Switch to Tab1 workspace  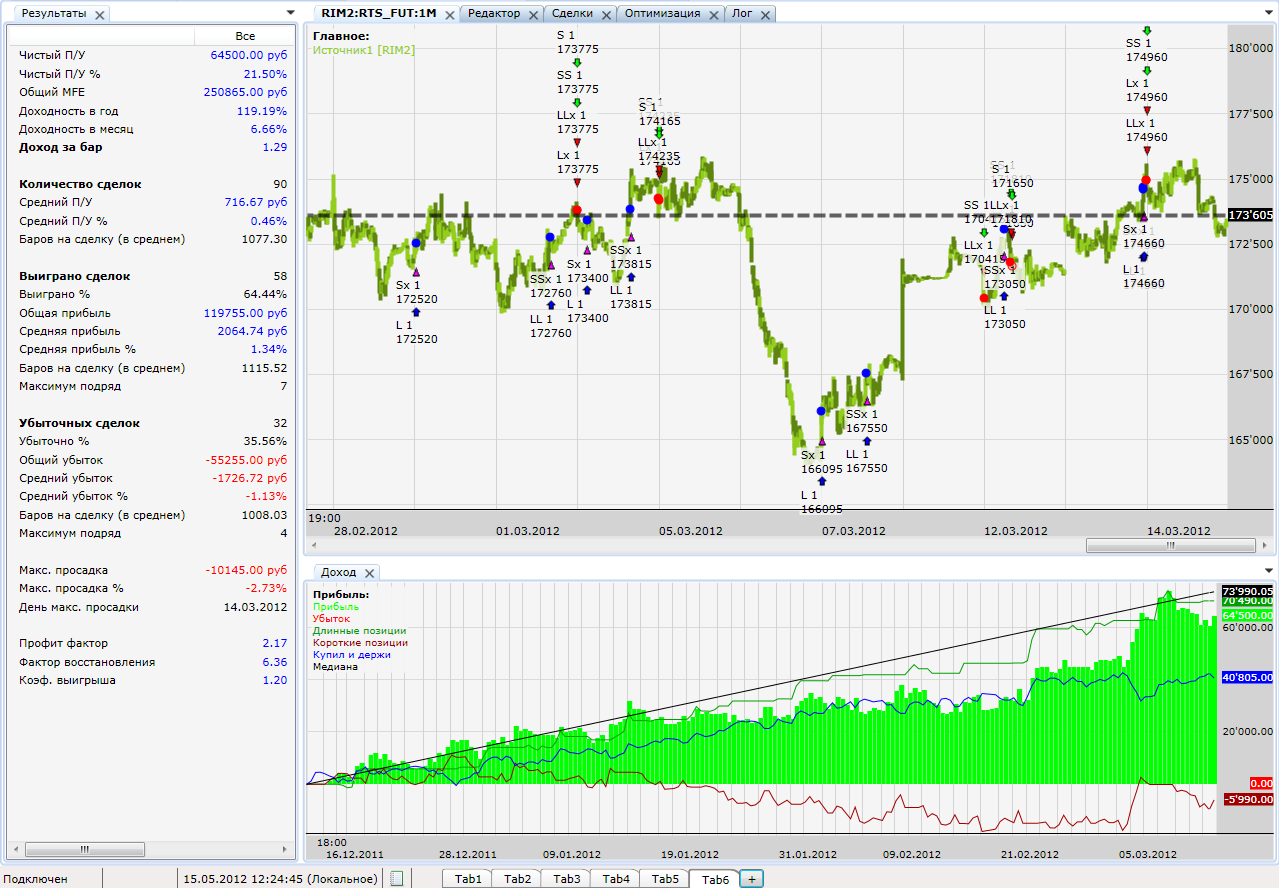coord(468,879)
